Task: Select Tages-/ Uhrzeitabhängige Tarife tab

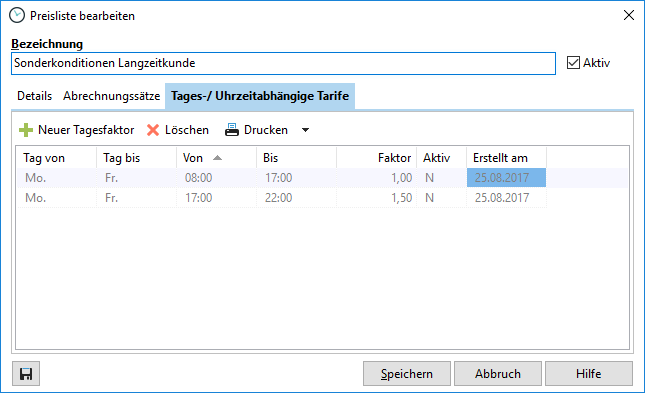Action: [x=260, y=96]
